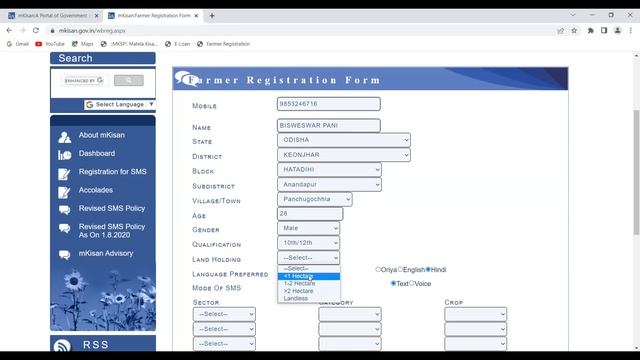The width and height of the screenshot is (640, 360).
Task: Open the District dropdown showing KEONJHAR
Action: pos(344,155)
